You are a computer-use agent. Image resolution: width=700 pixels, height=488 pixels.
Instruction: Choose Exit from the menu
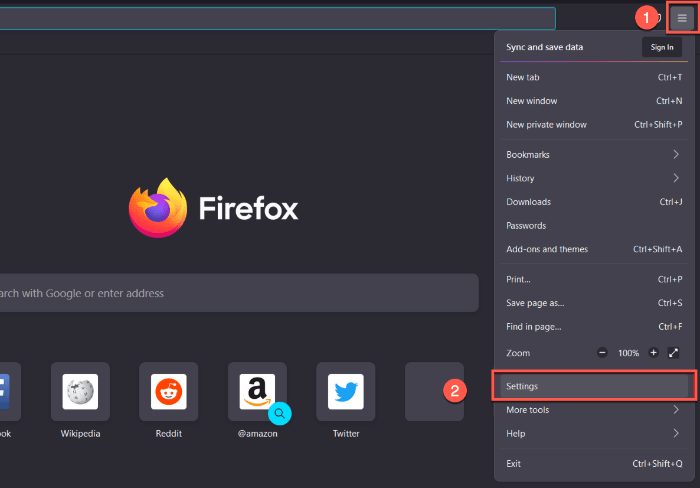pos(594,463)
